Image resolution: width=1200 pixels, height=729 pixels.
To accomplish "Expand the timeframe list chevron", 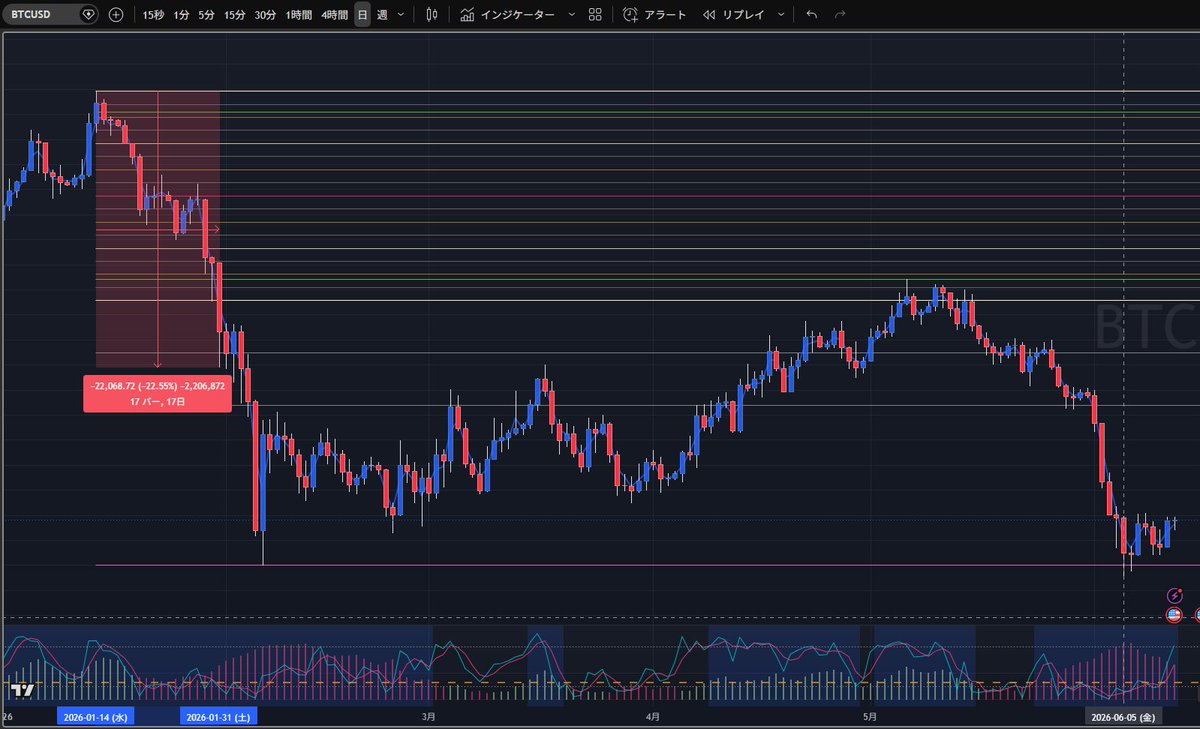I will (x=401, y=15).
